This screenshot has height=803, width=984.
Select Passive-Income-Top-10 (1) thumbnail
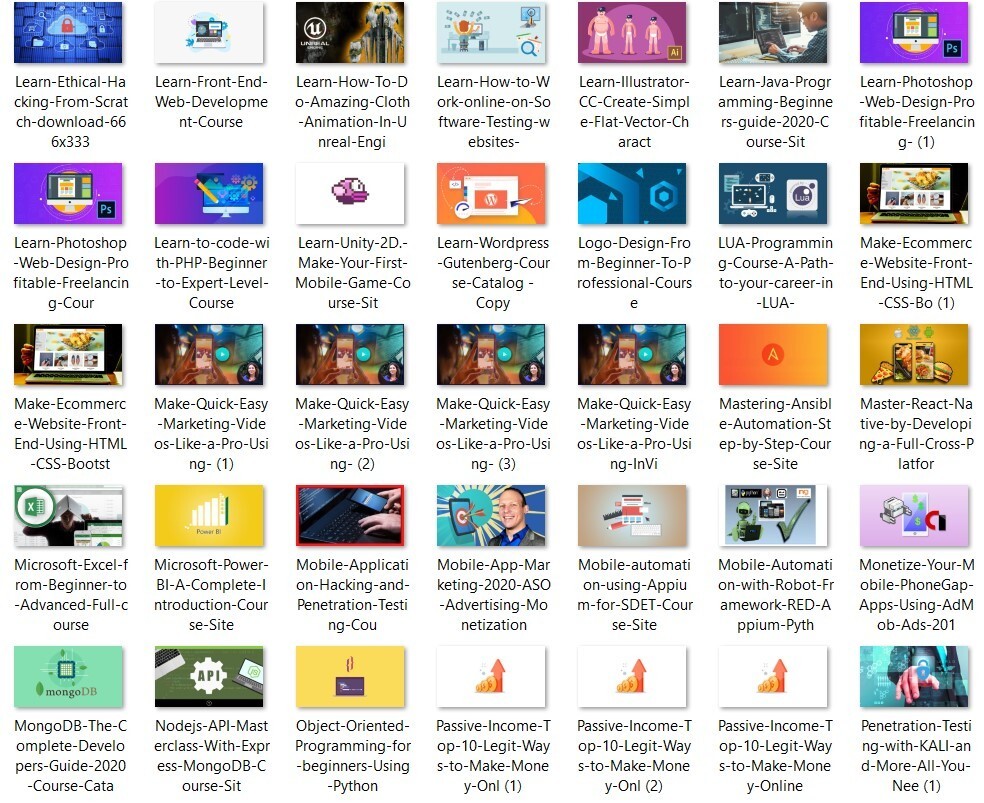coord(491,676)
